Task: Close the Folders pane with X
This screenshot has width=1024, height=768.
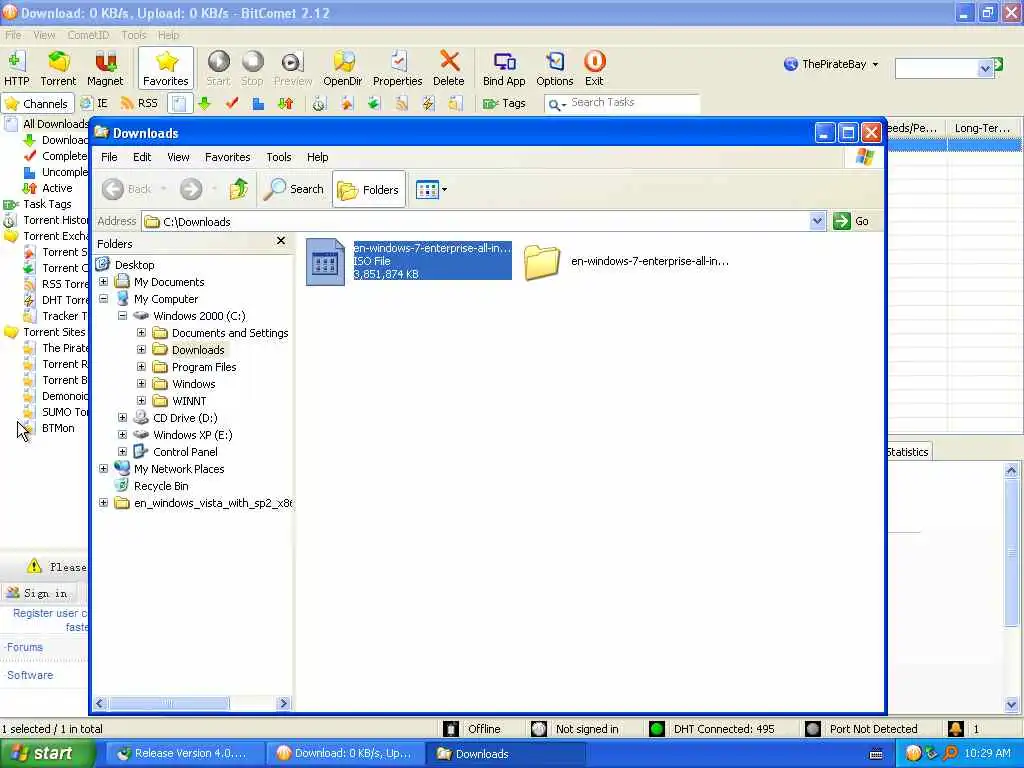Action: click(281, 241)
